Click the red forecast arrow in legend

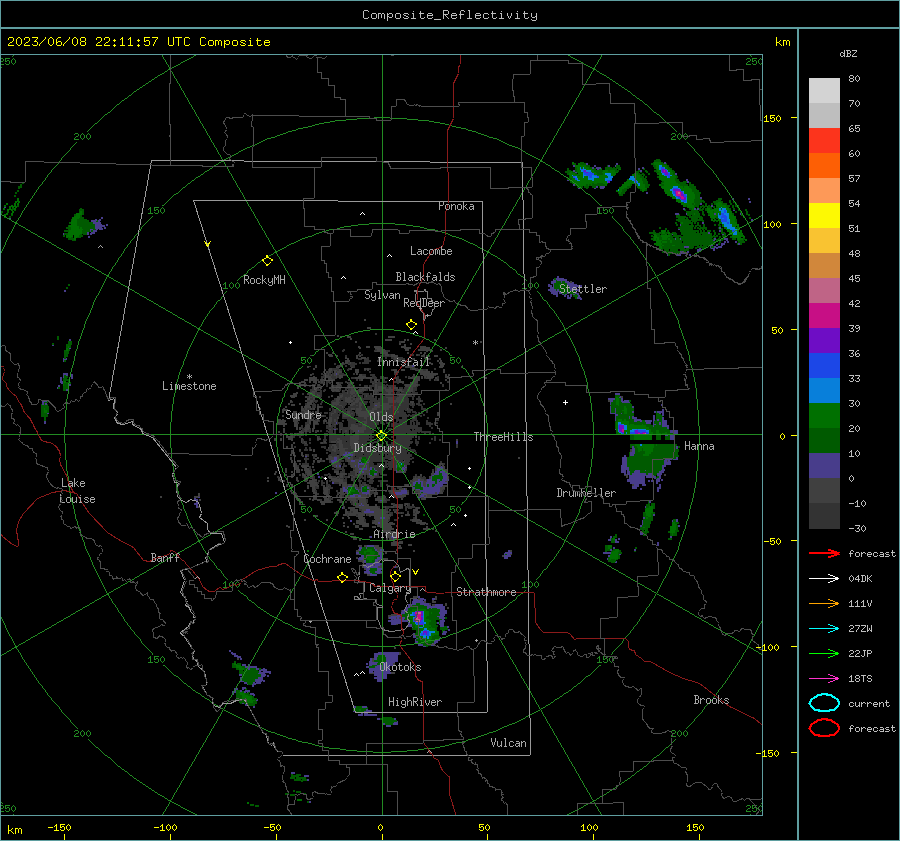click(x=824, y=553)
